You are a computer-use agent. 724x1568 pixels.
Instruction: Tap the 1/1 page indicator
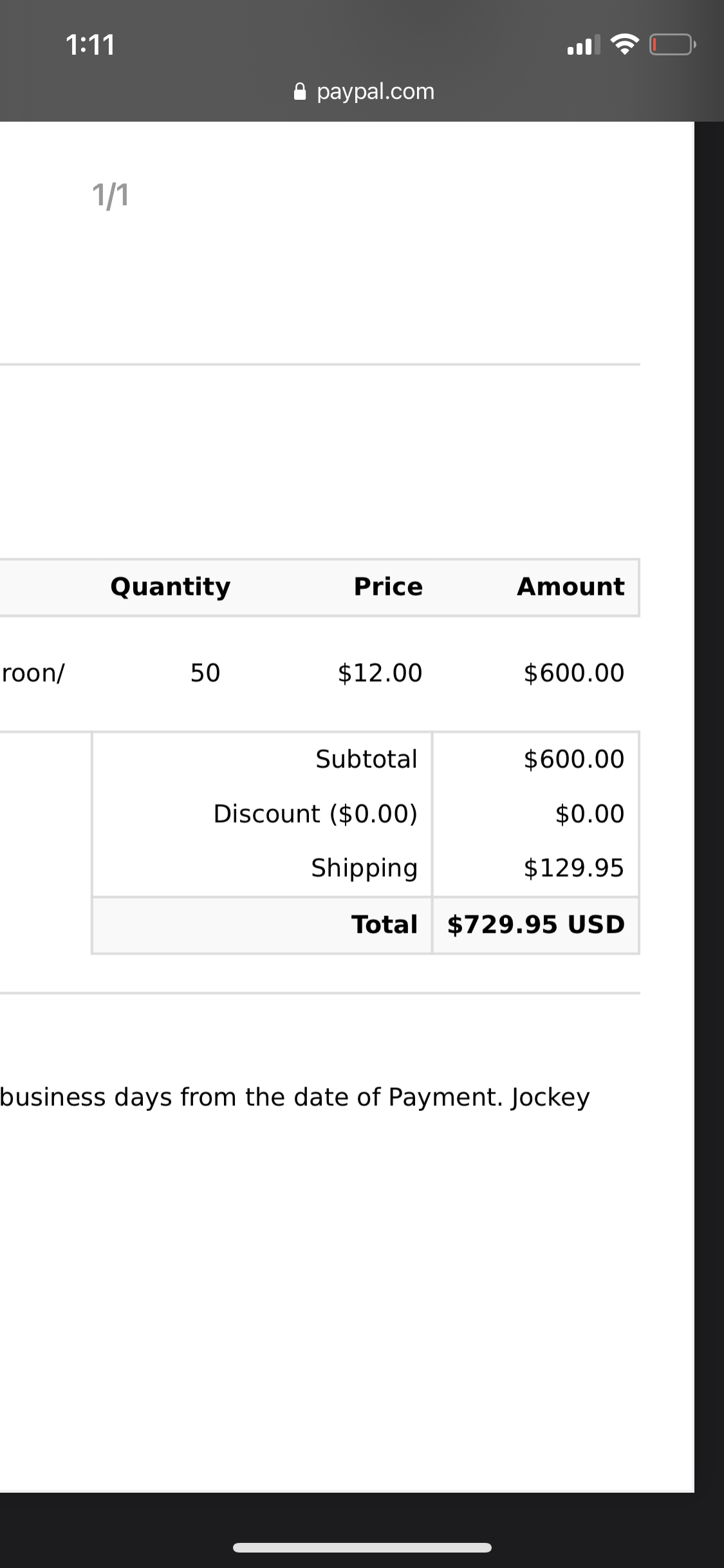pyautogui.click(x=111, y=195)
